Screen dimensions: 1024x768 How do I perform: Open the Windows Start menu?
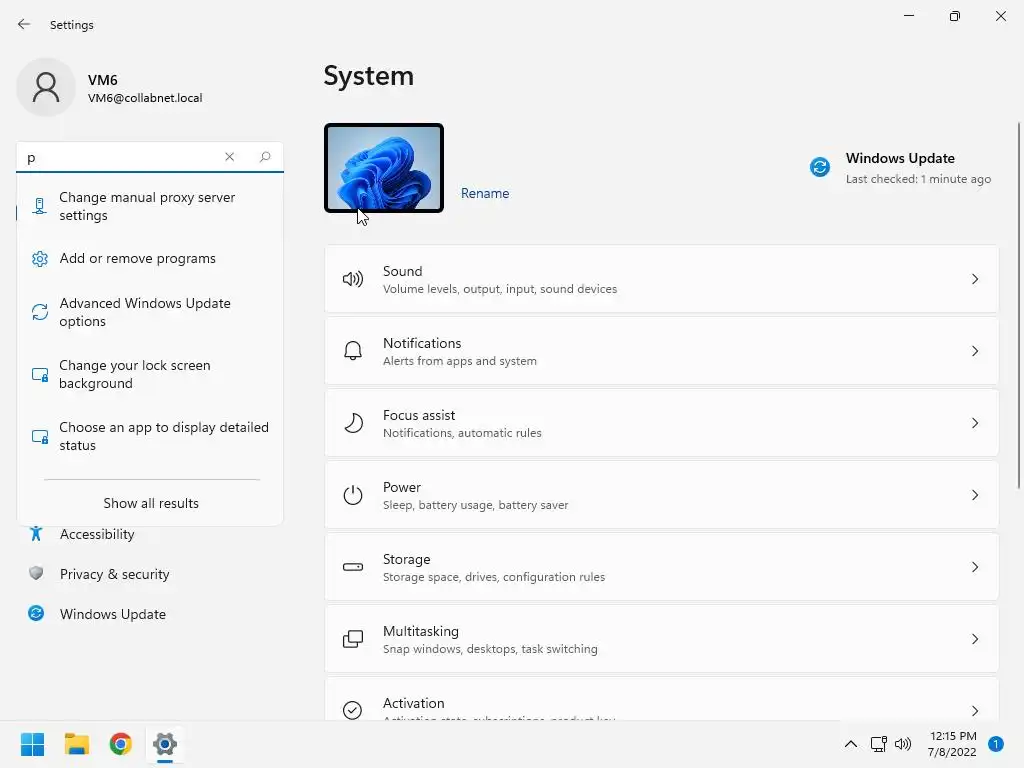click(32, 744)
